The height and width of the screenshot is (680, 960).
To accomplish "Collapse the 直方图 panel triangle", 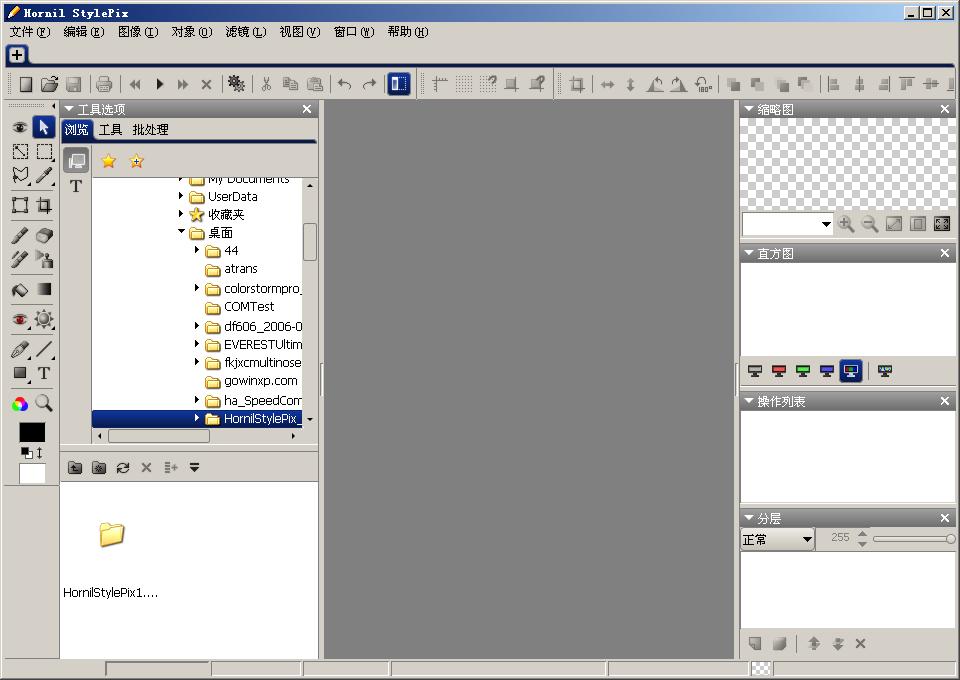I will 748,253.
